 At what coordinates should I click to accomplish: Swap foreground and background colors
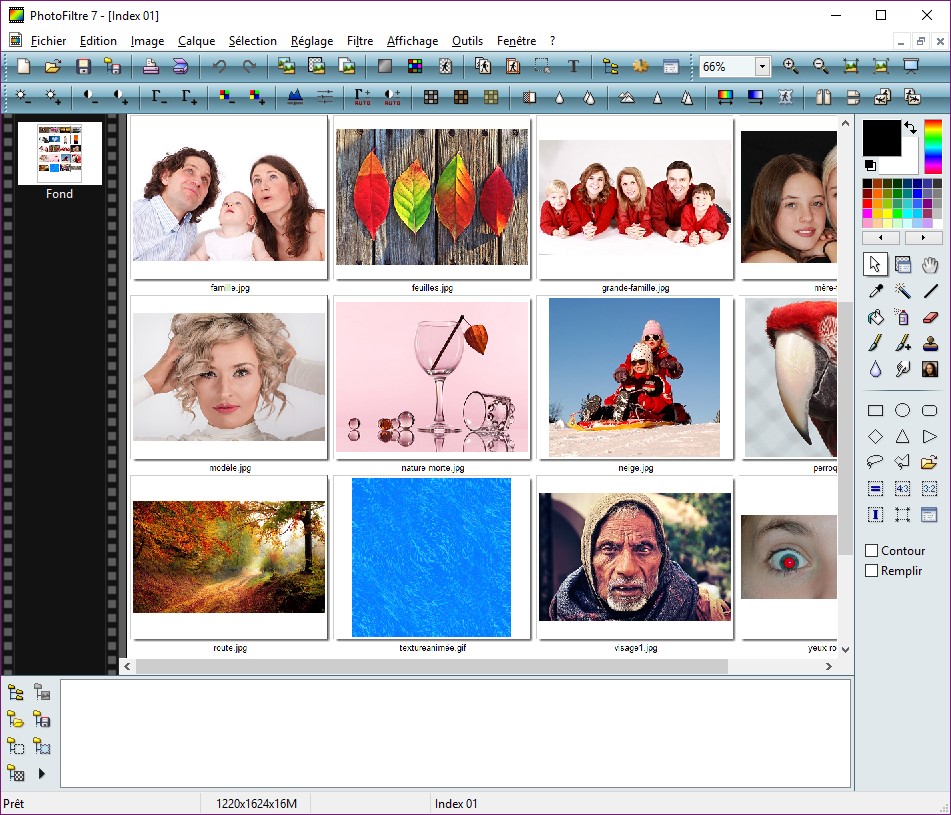point(910,128)
